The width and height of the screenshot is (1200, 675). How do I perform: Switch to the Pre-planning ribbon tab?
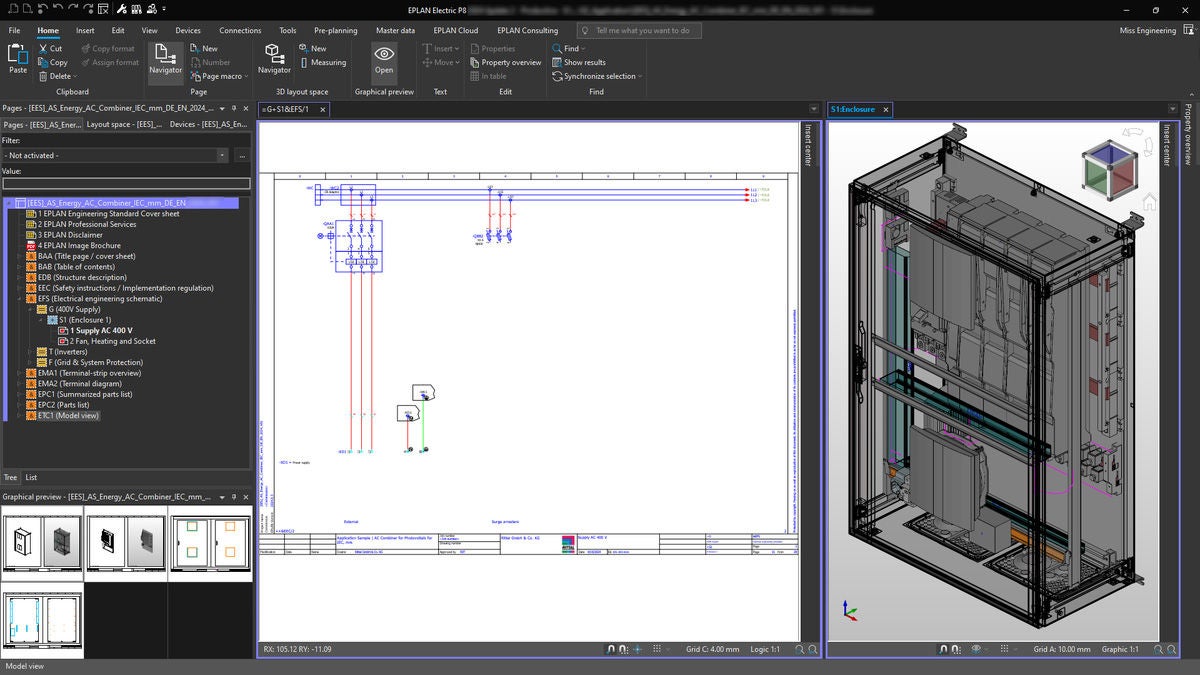(x=335, y=30)
